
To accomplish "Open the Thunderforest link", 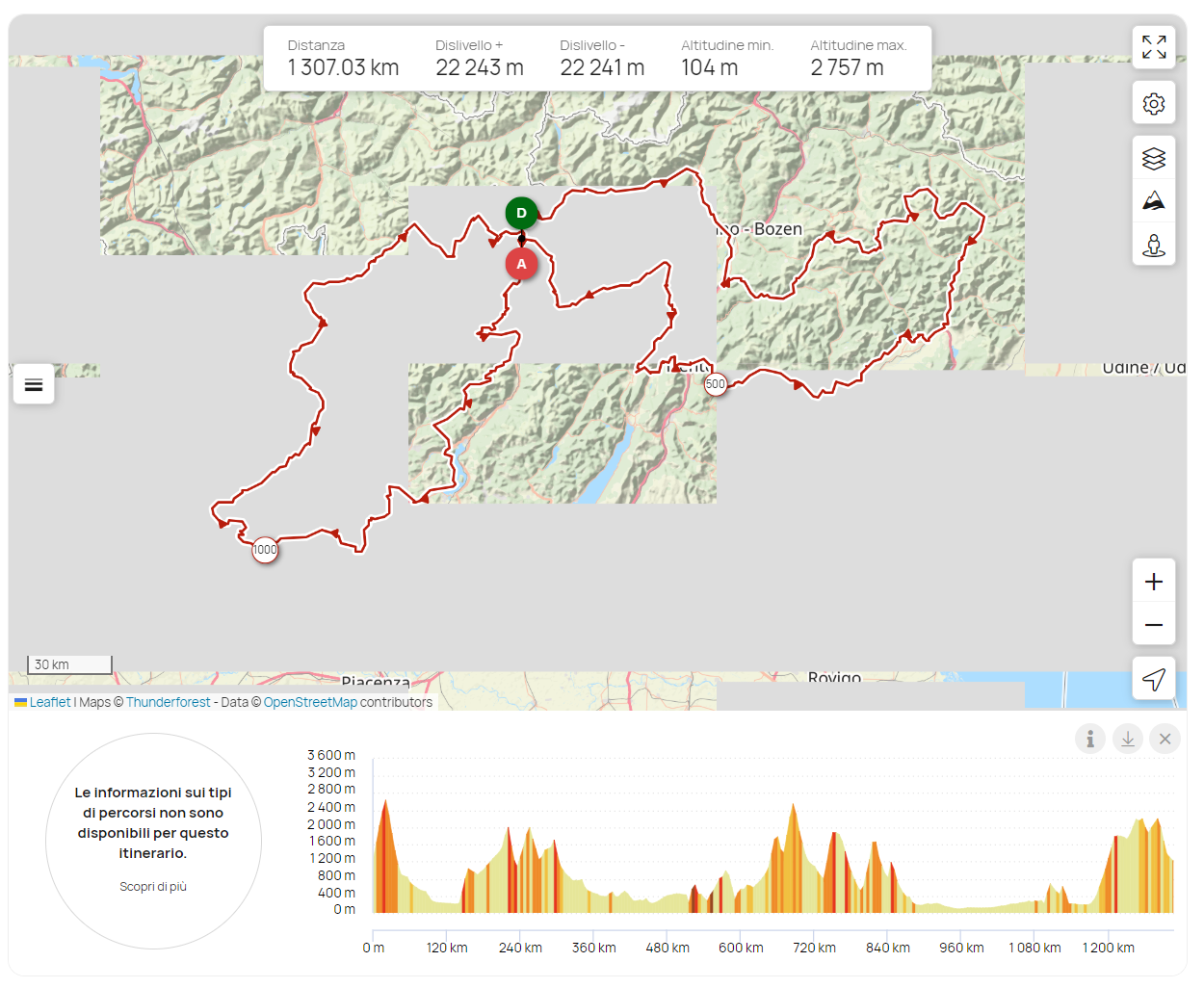I will (x=168, y=702).
